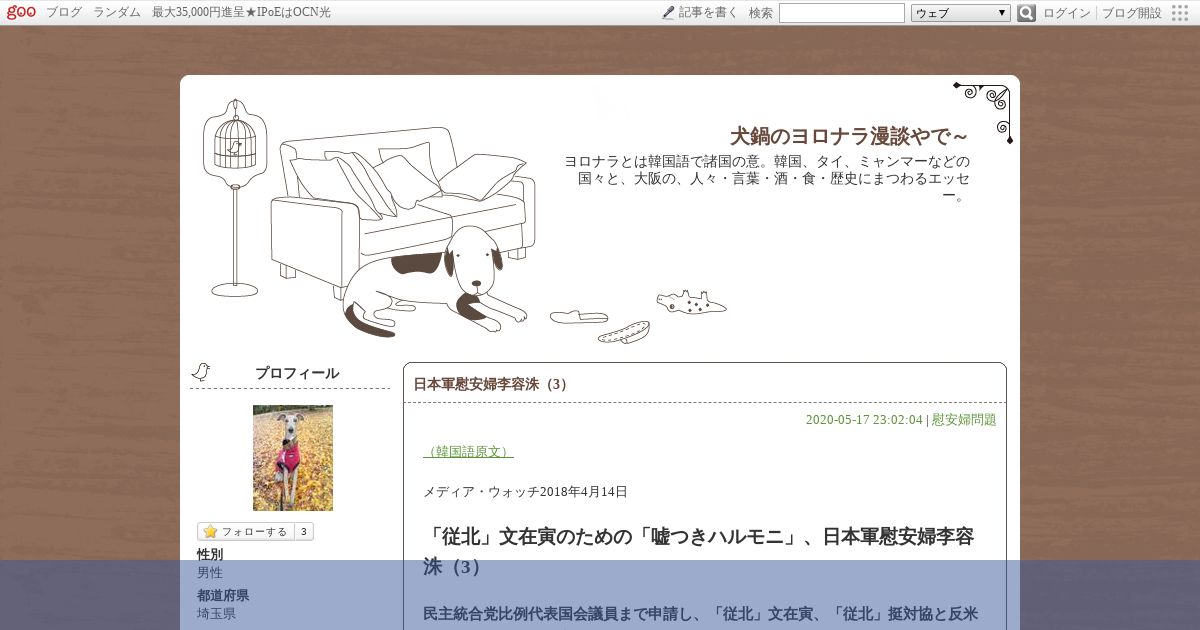
Task: Click the bird icon beside プロフィール
Action: tap(201, 372)
